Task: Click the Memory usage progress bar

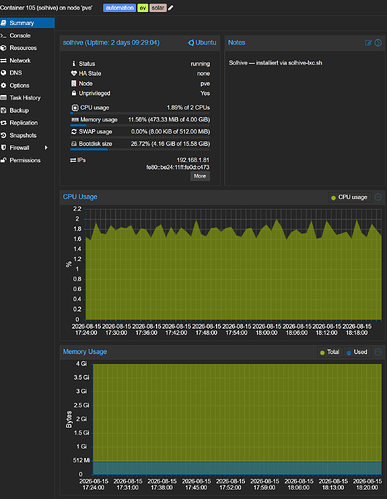Action: pos(140,125)
